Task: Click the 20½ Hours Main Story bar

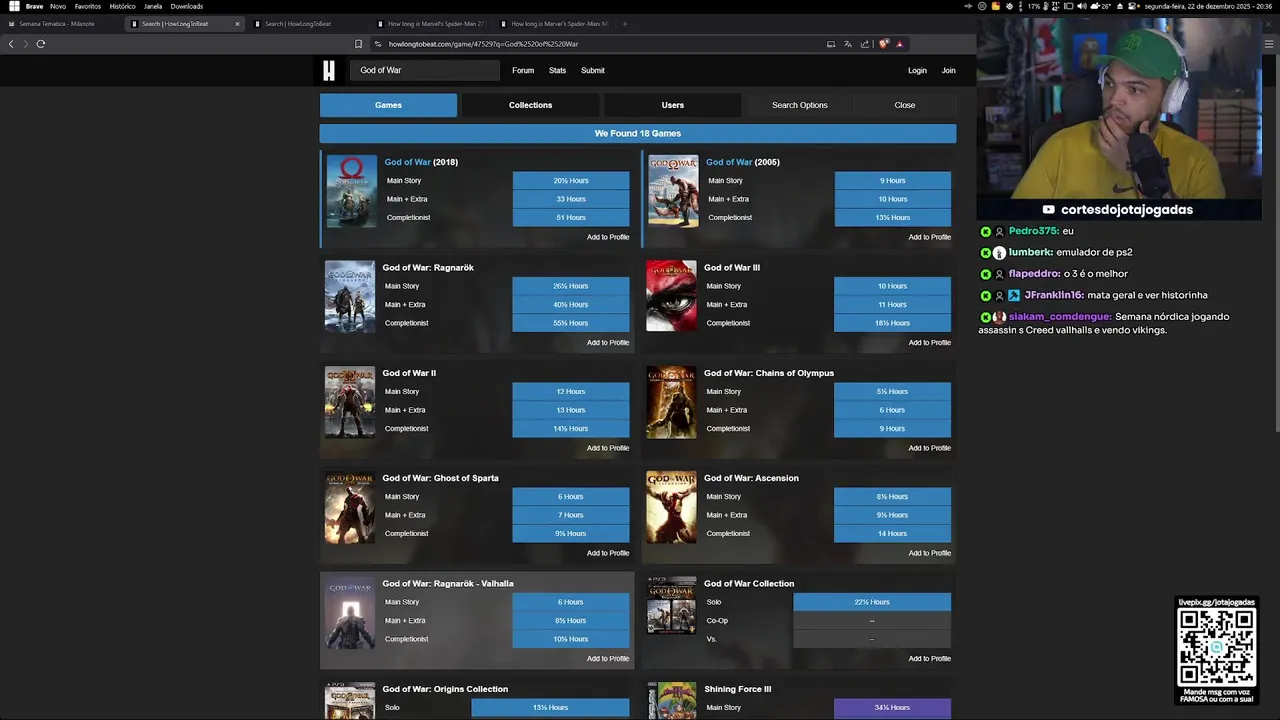Action: 571,181
